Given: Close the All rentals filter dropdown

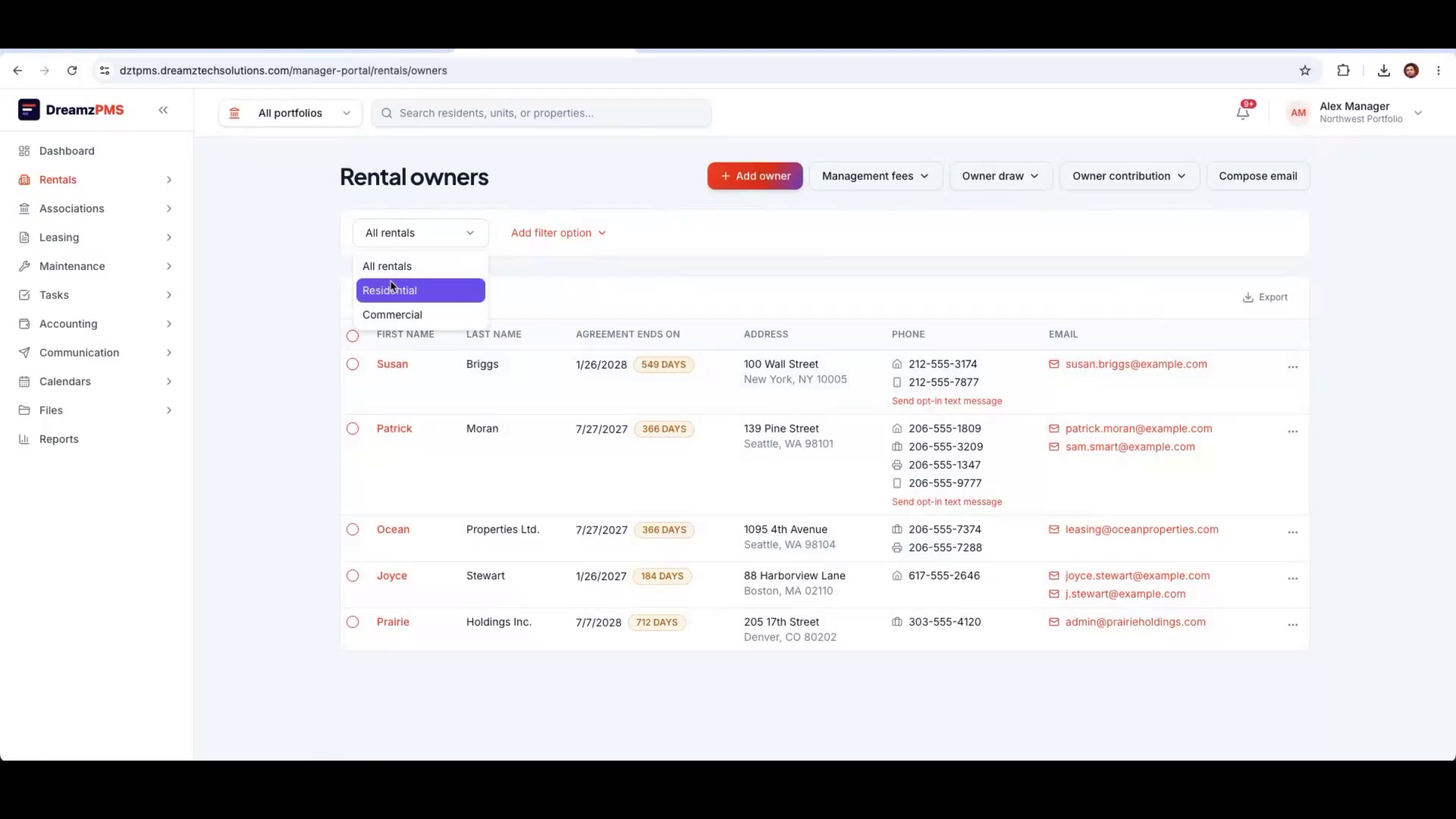Looking at the screenshot, I should (420, 233).
